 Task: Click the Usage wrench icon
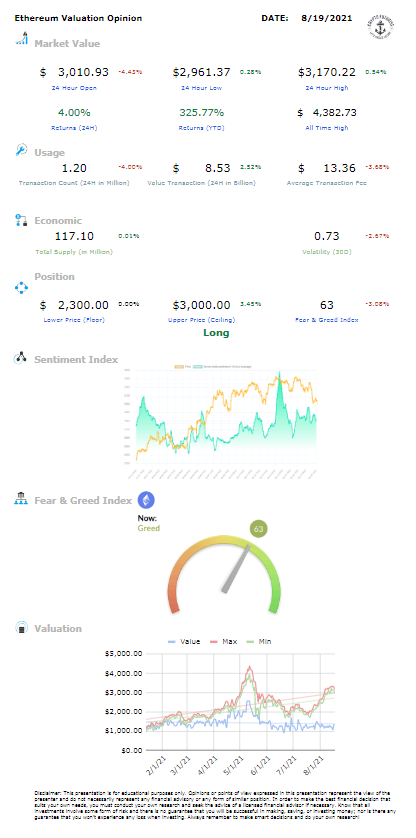click(x=21, y=150)
